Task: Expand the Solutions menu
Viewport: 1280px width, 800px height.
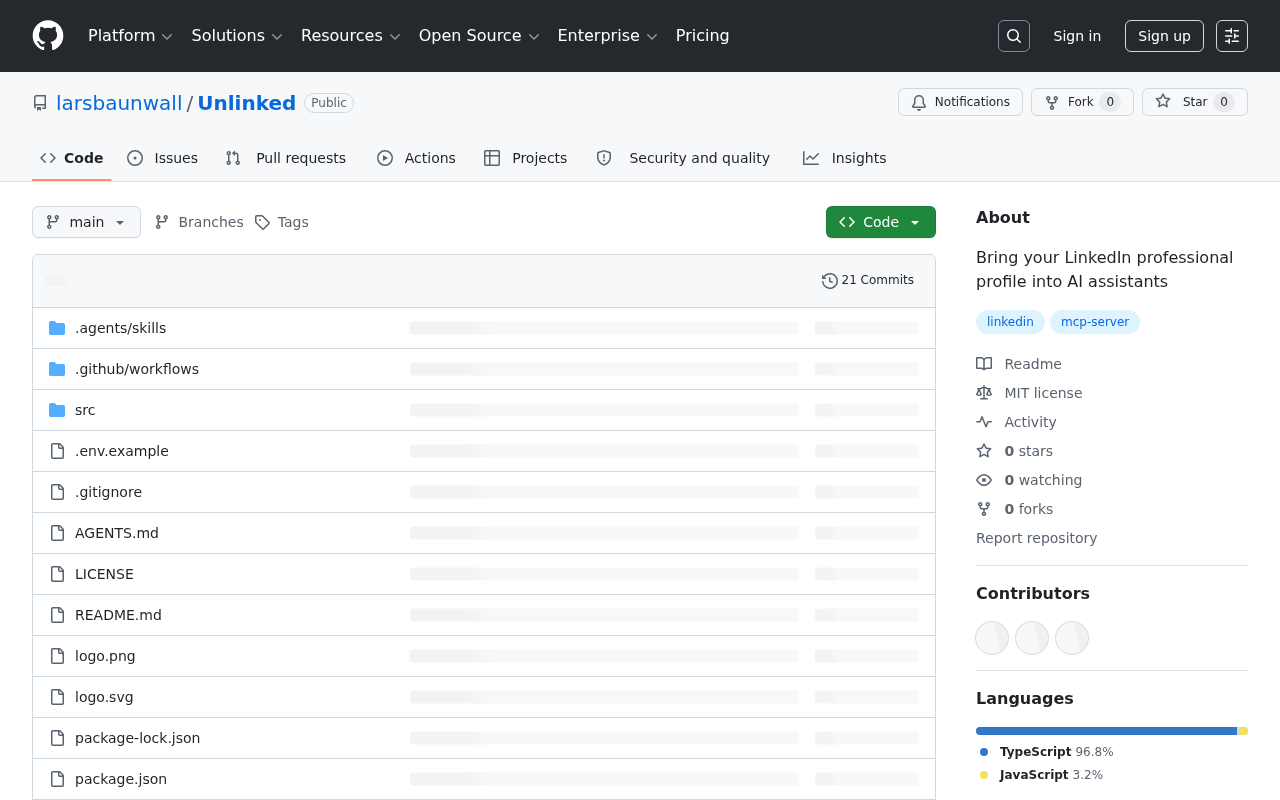Action: (x=237, y=36)
